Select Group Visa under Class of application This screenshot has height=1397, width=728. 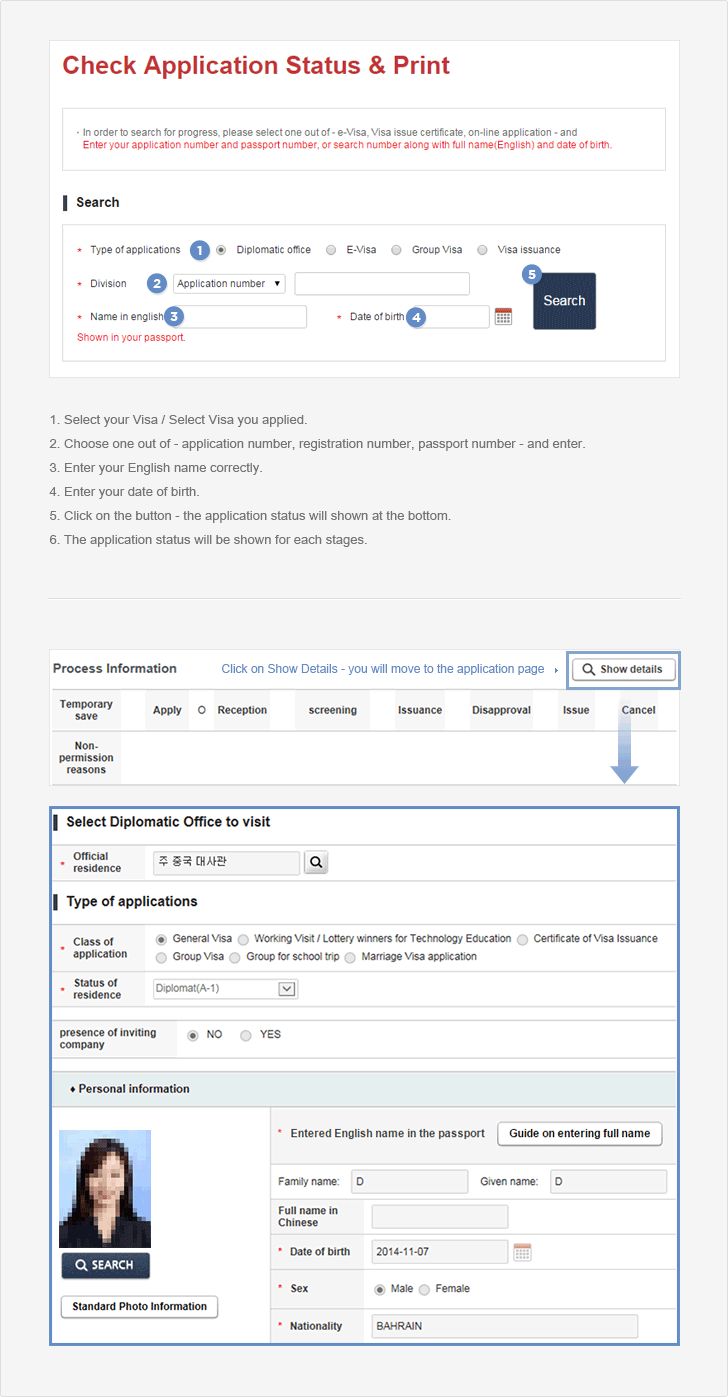click(x=161, y=957)
